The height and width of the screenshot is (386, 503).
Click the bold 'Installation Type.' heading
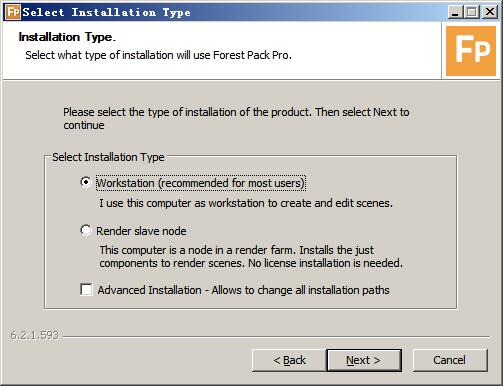(67, 37)
